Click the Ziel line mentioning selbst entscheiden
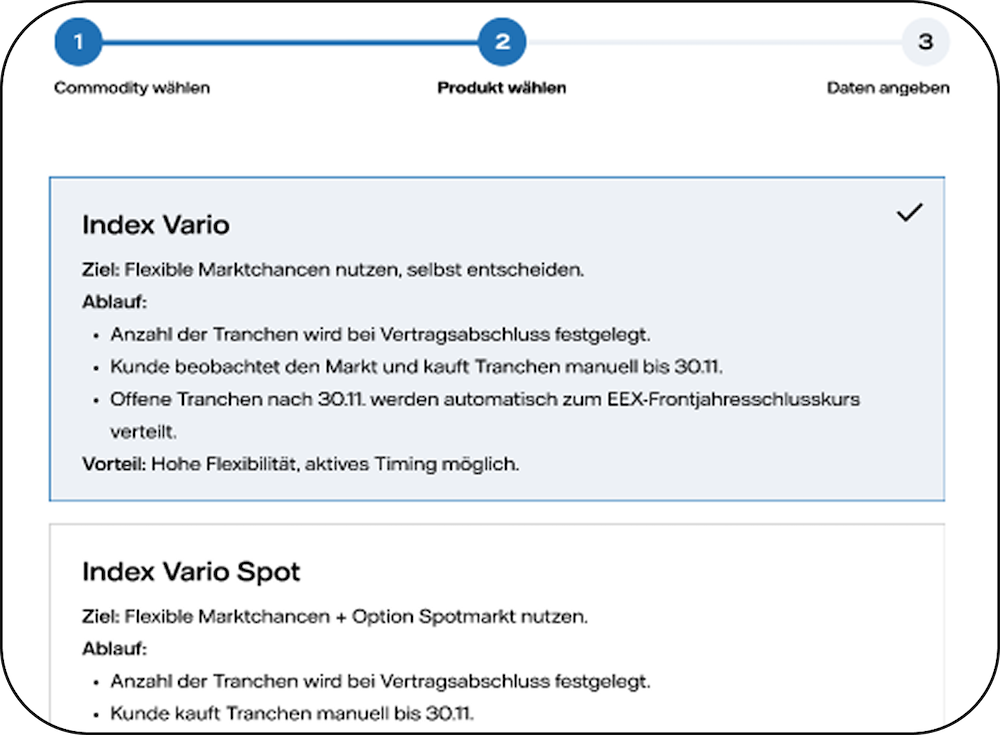 point(333,269)
